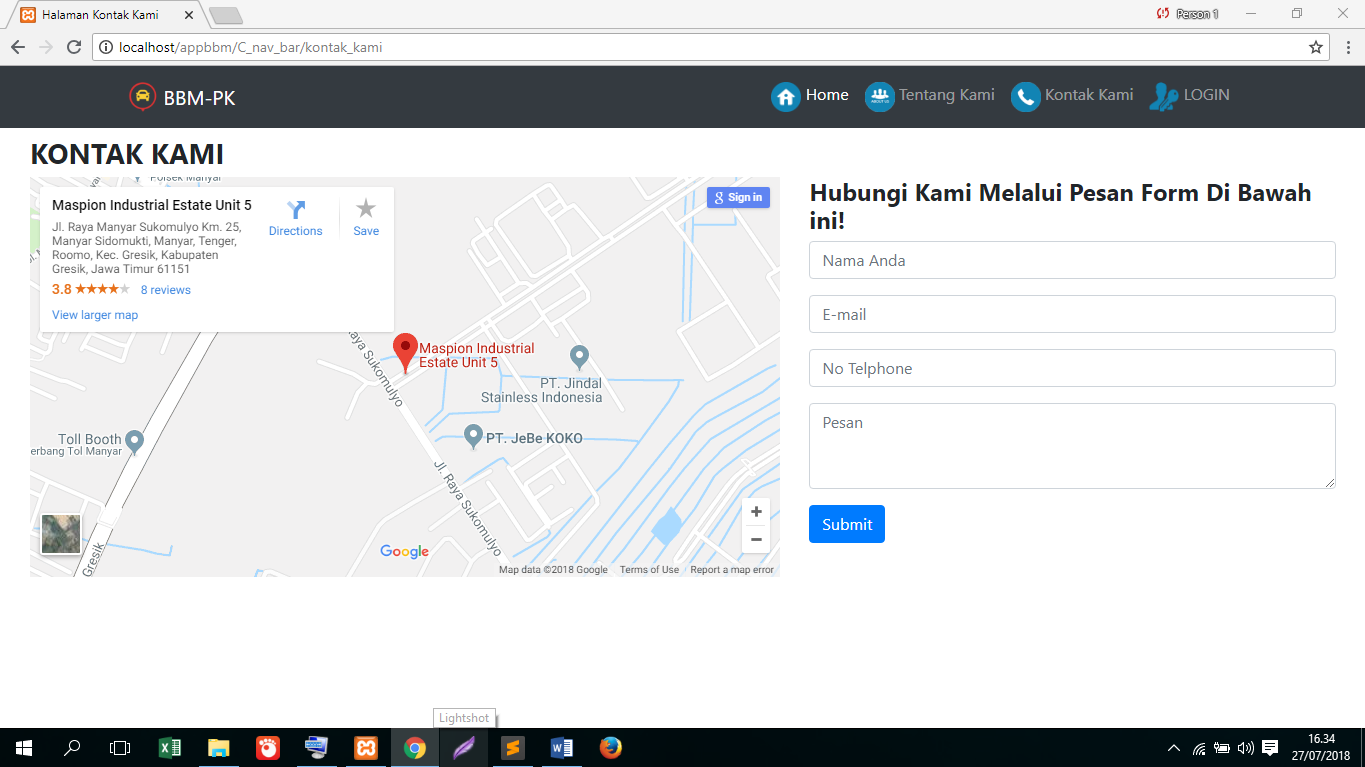Image resolution: width=1365 pixels, height=767 pixels.
Task: Go back to the previous page
Action: (17, 47)
